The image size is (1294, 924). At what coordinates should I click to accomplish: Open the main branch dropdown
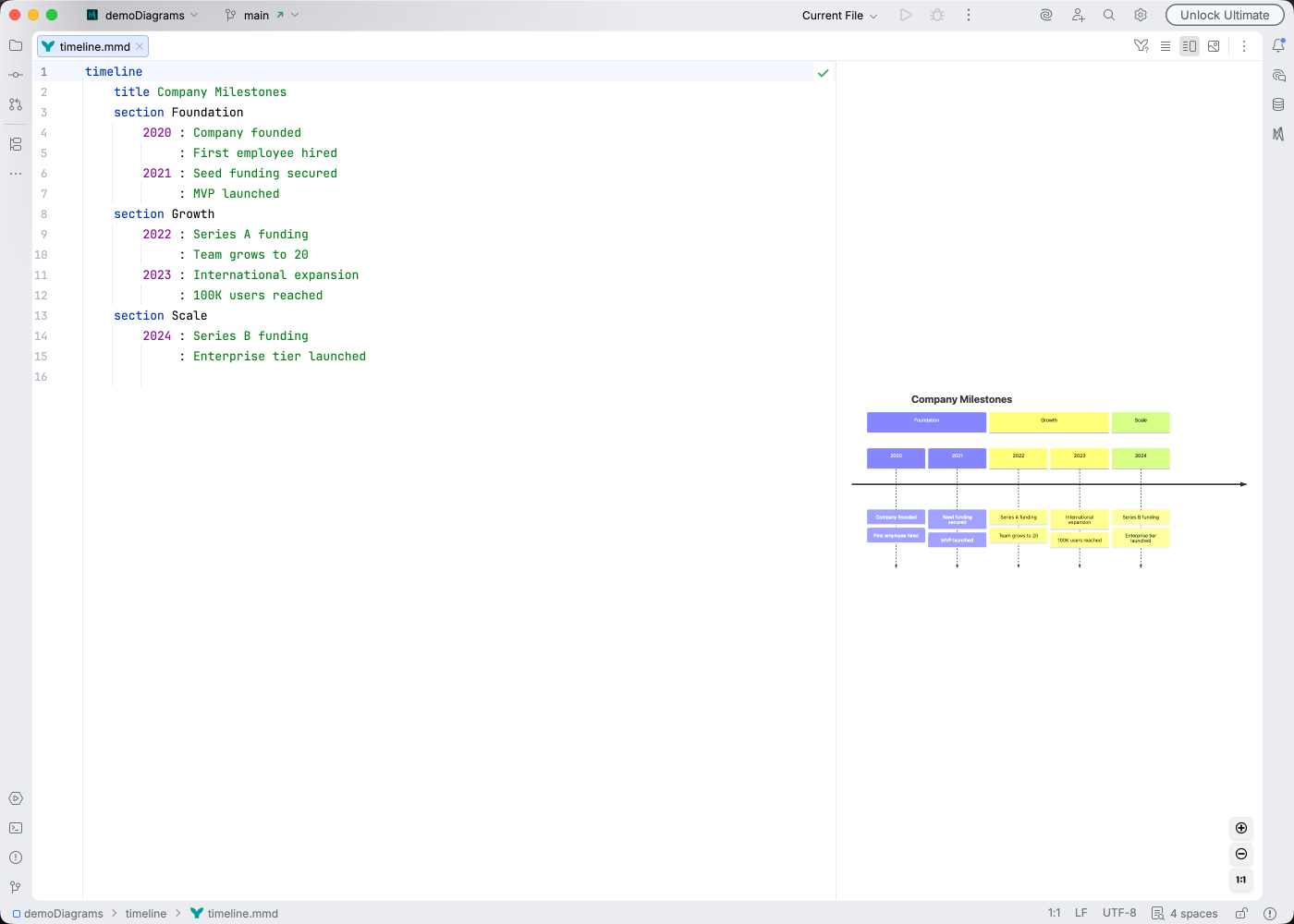click(x=262, y=15)
